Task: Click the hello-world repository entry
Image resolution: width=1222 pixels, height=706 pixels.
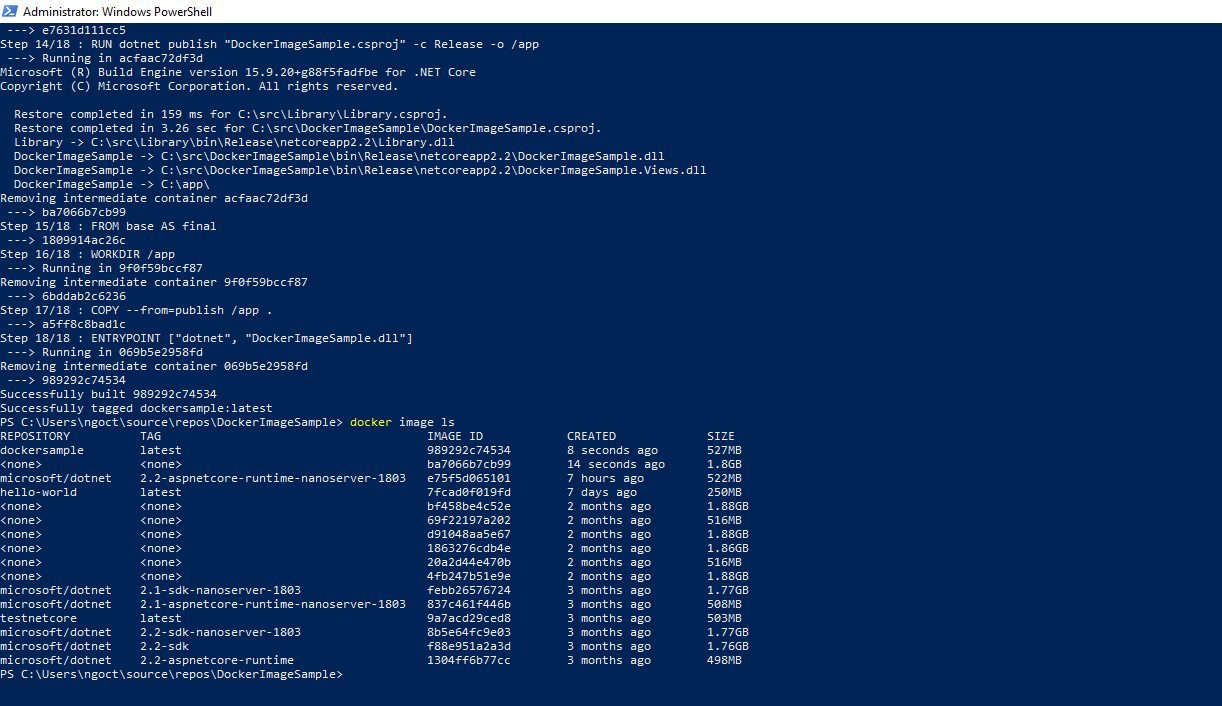Action: tap(38, 492)
